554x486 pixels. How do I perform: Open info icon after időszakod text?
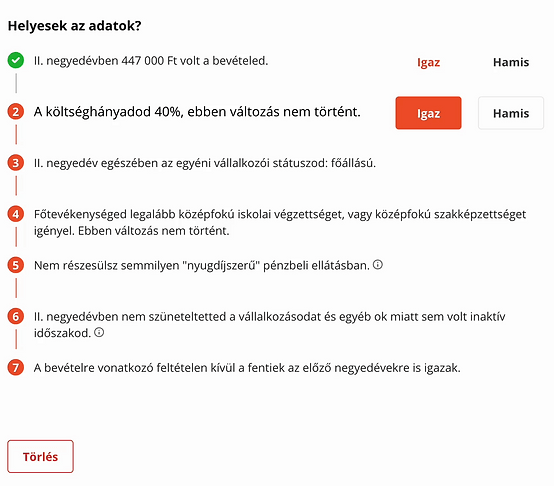tap(99, 332)
